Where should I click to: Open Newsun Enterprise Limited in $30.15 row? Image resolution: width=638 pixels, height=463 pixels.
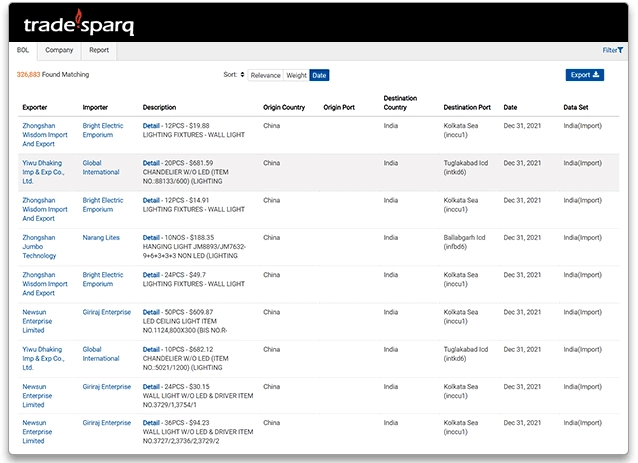(37, 396)
